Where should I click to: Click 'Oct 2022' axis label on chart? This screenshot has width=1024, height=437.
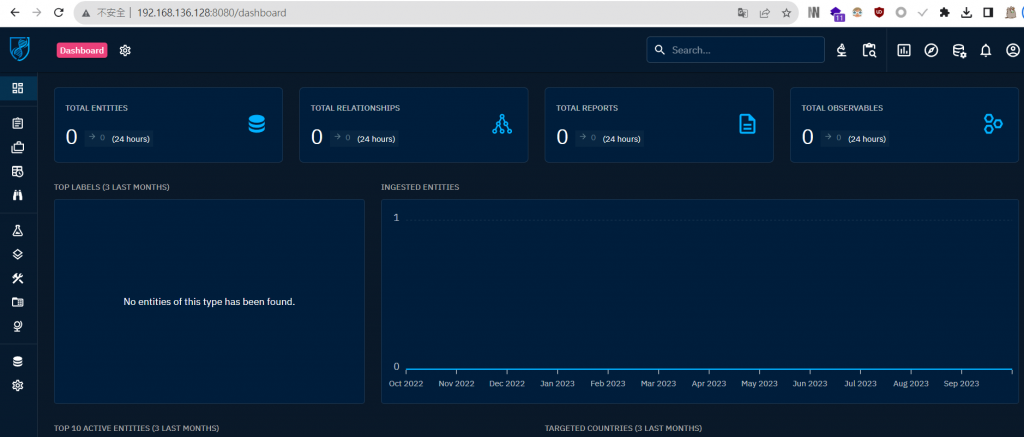(406, 383)
